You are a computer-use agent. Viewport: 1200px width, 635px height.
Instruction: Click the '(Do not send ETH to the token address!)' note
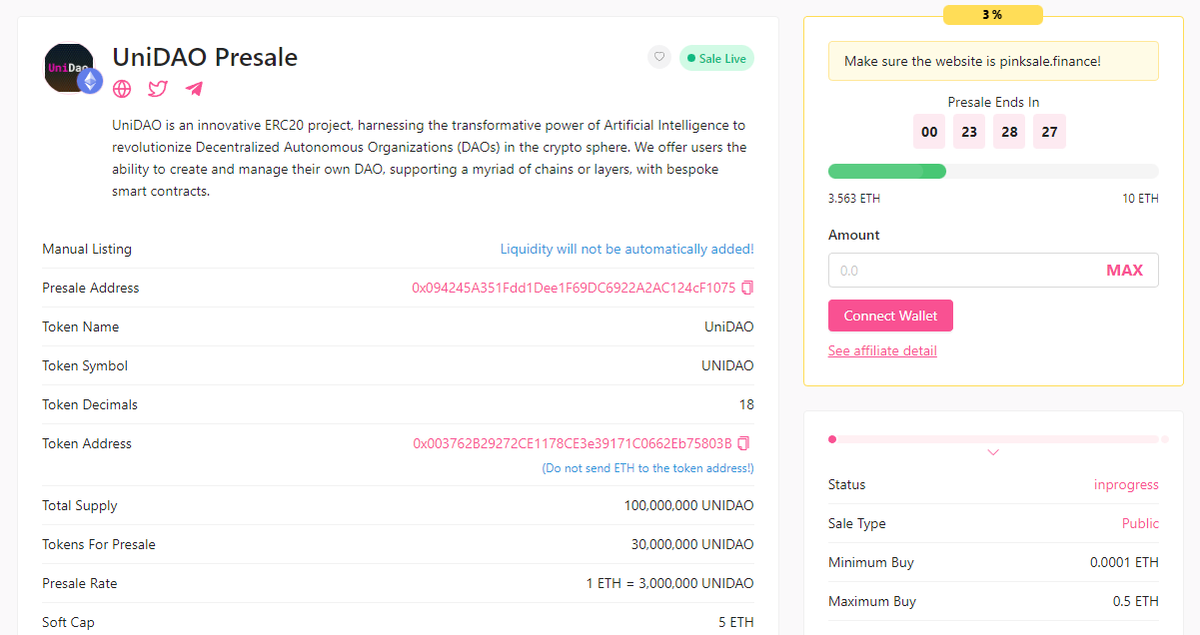click(648, 468)
